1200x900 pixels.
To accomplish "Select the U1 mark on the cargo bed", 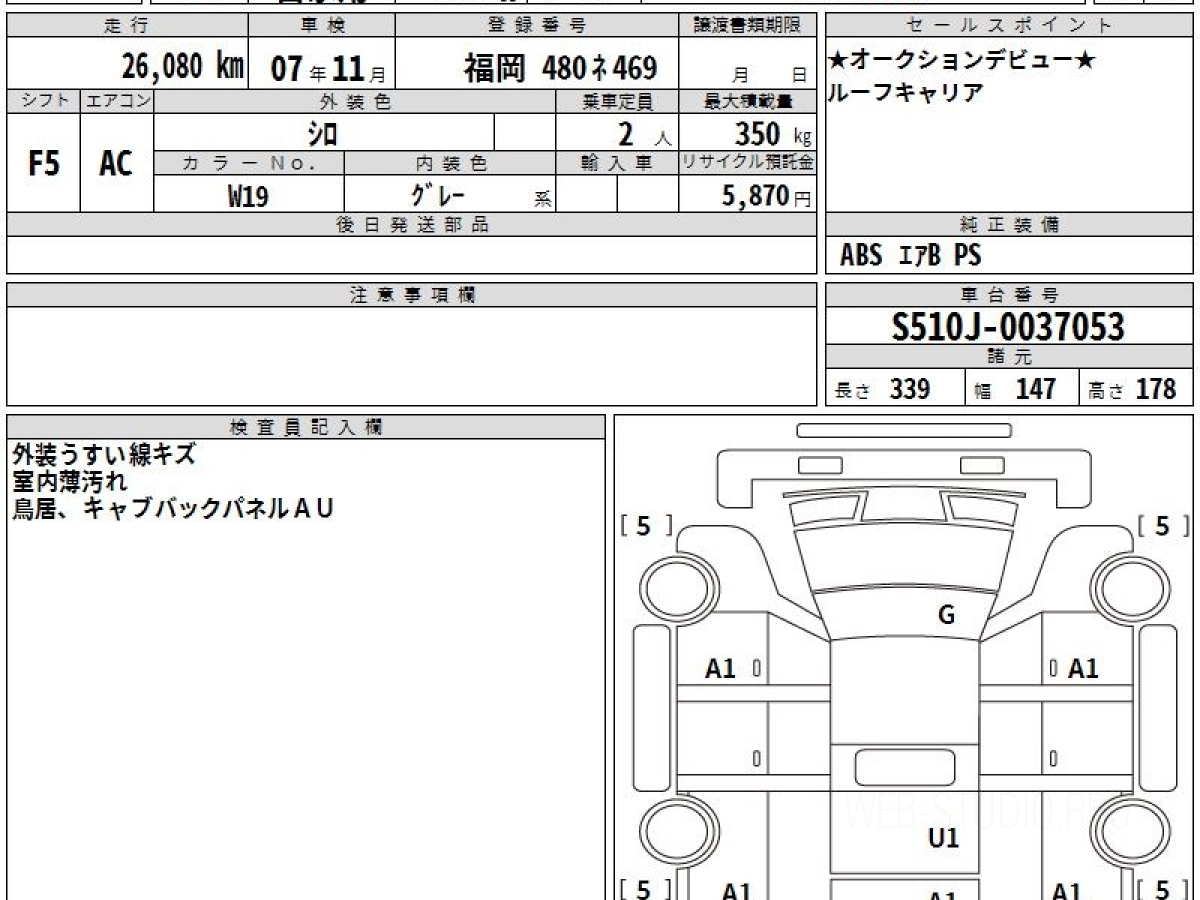I will tap(943, 837).
